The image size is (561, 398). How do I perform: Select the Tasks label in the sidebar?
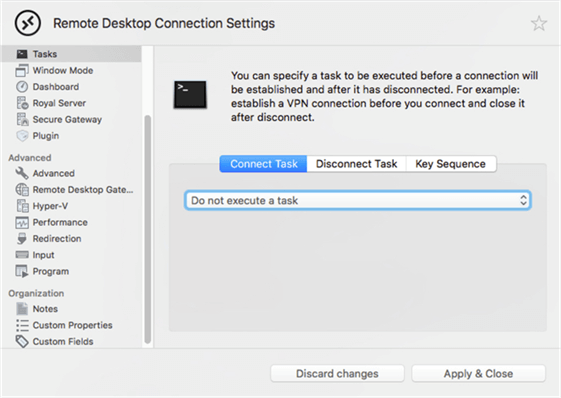point(45,54)
